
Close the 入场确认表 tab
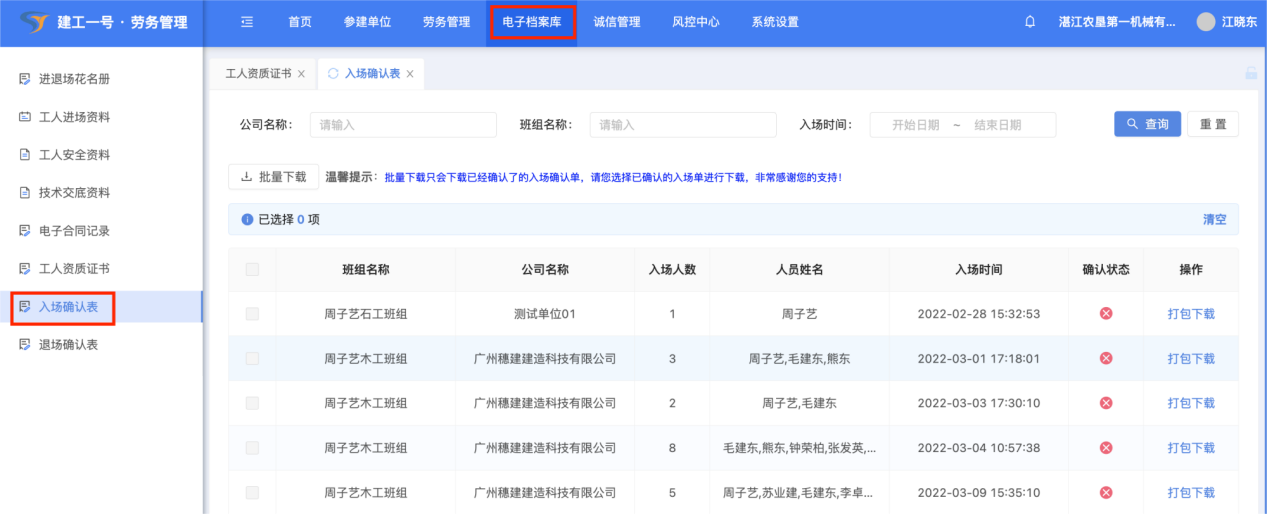tap(410, 74)
